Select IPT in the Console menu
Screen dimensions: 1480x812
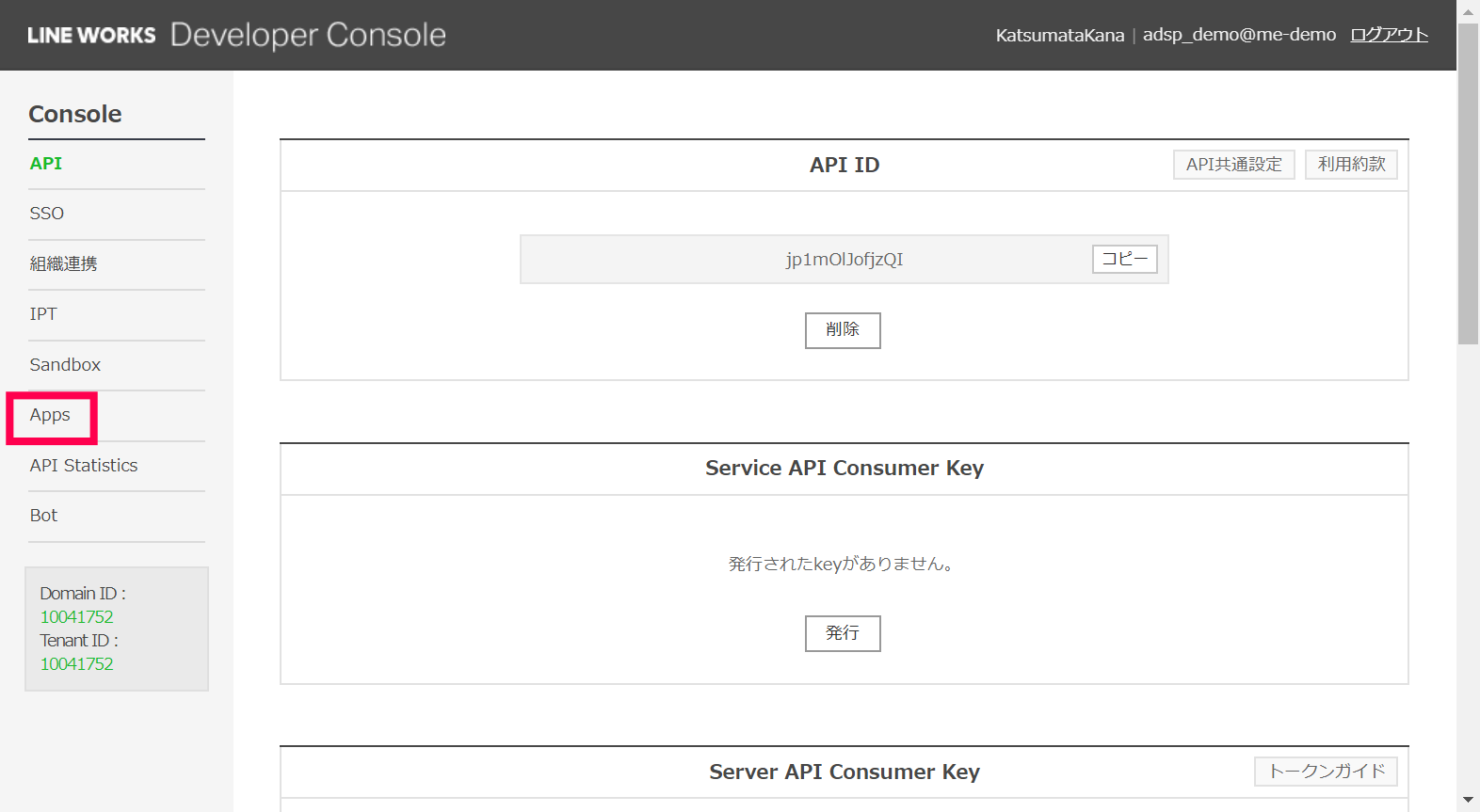pos(43,314)
